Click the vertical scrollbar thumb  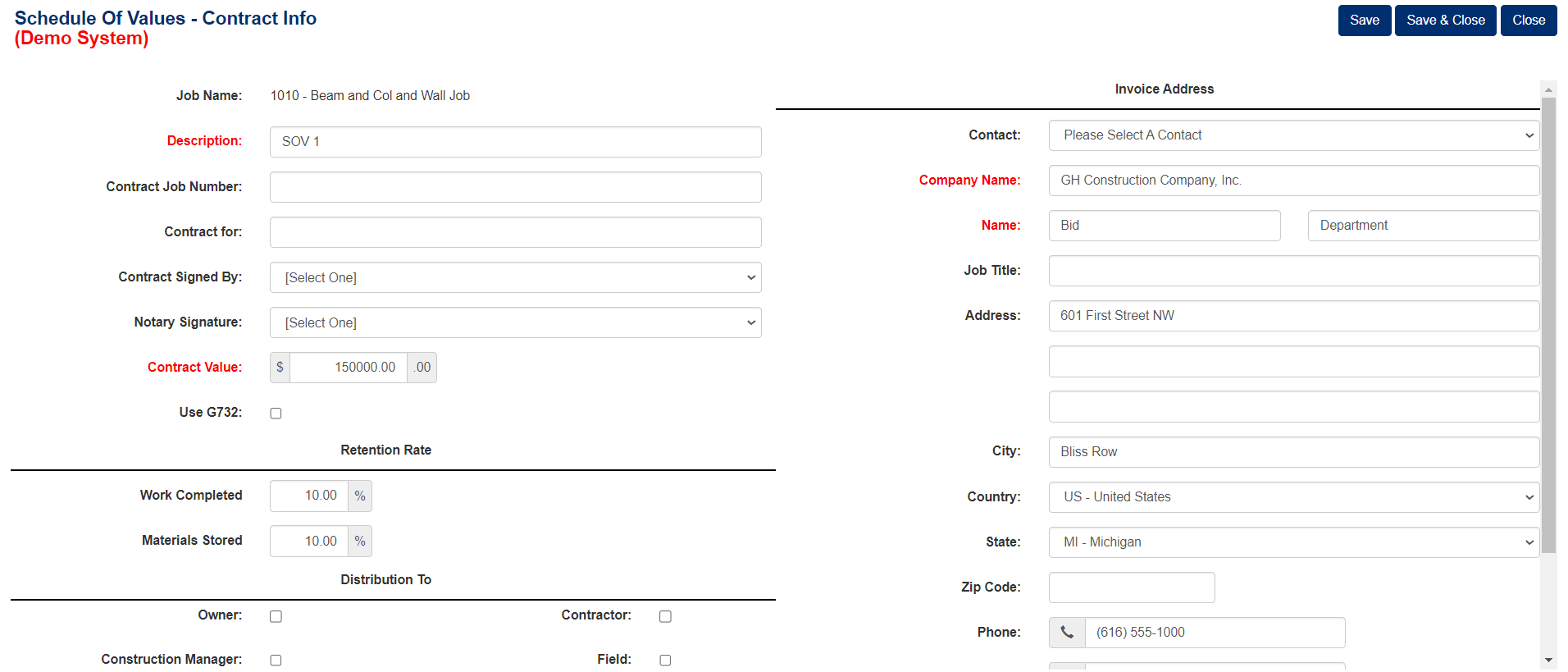coord(1548,326)
